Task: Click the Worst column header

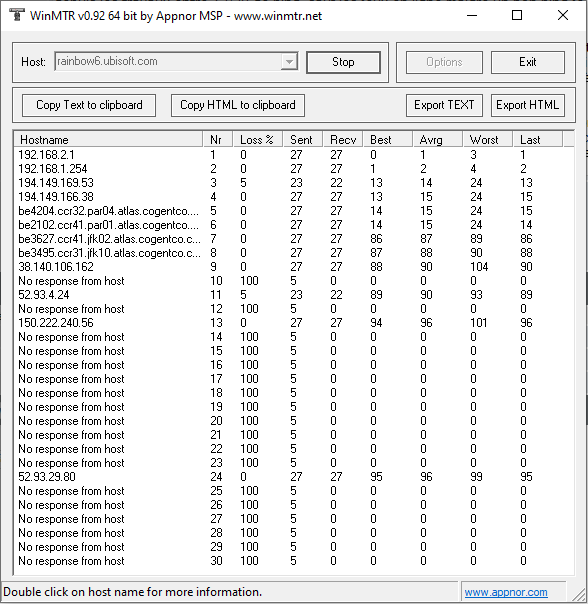Action: tap(488, 139)
